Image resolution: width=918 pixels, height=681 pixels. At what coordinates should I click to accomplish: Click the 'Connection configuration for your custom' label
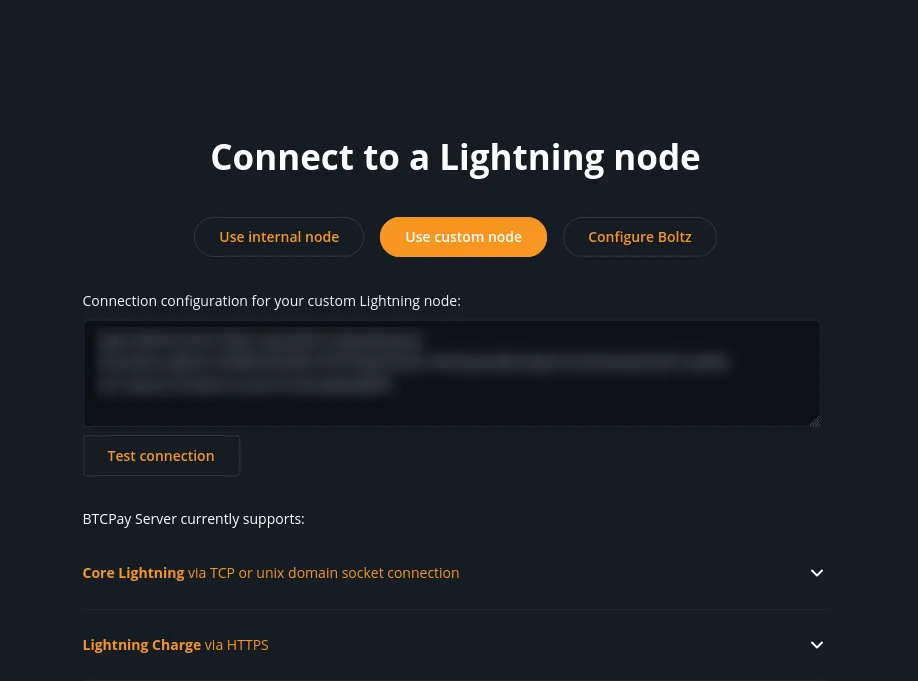[271, 300]
